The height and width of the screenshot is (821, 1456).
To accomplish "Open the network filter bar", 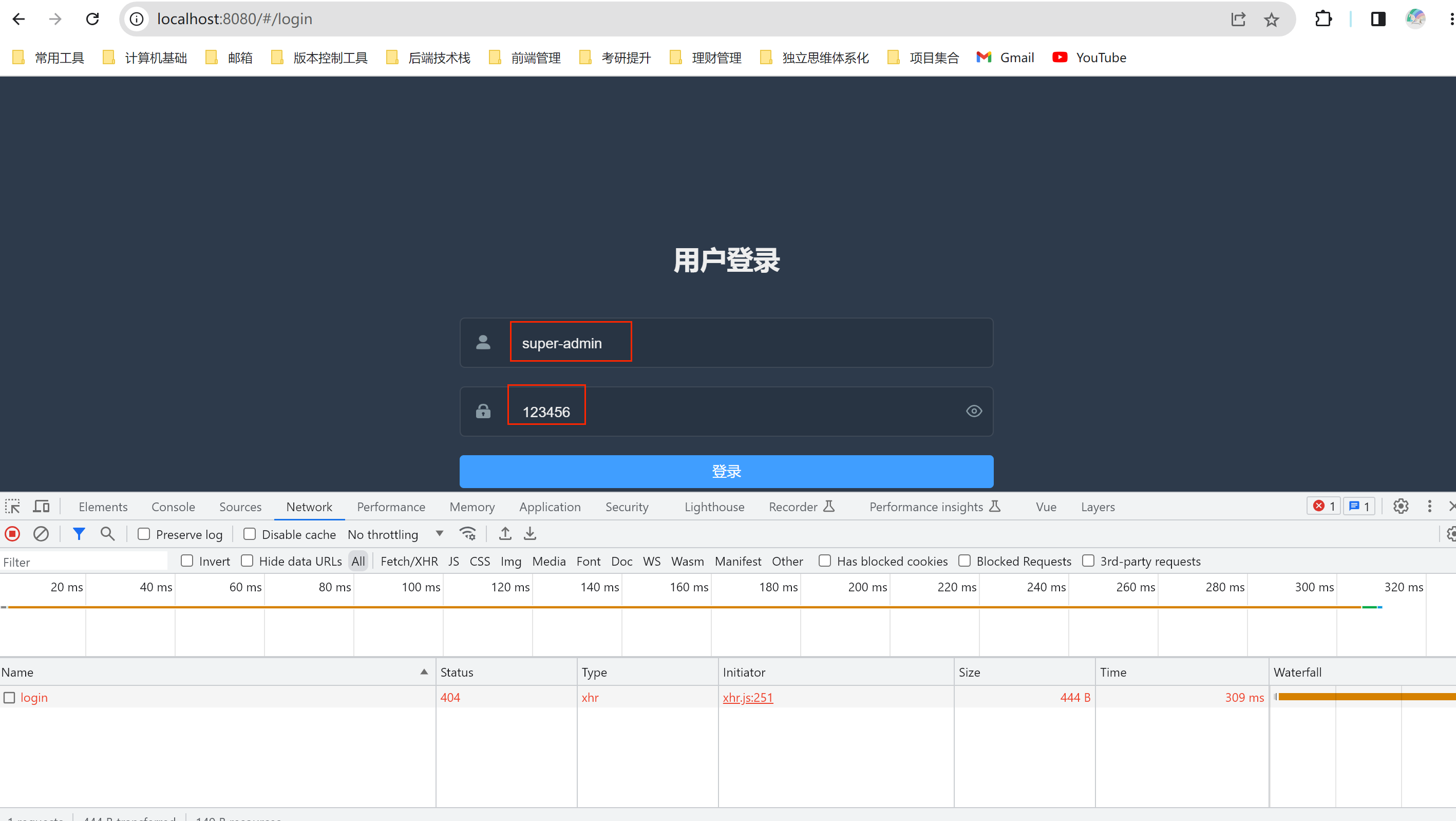I will tap(79, 534).
